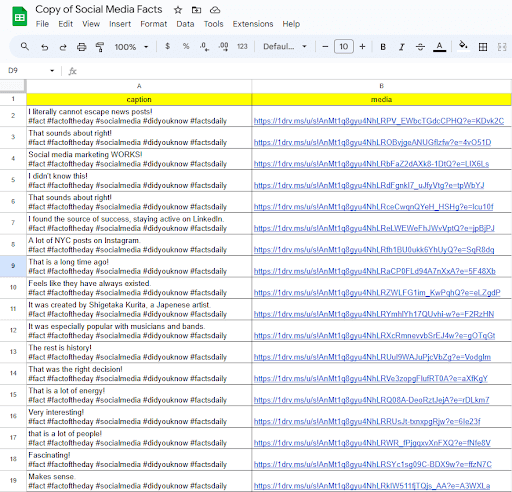Viewport: 512px width, 492px height.
Task: Click the print icon
Action: tap(81, 47)
